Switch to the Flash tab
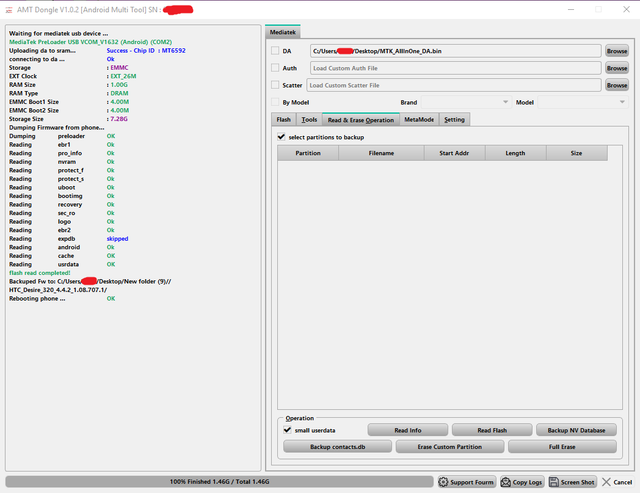Viewport: 640px width, 493px height. pos(284,119)
